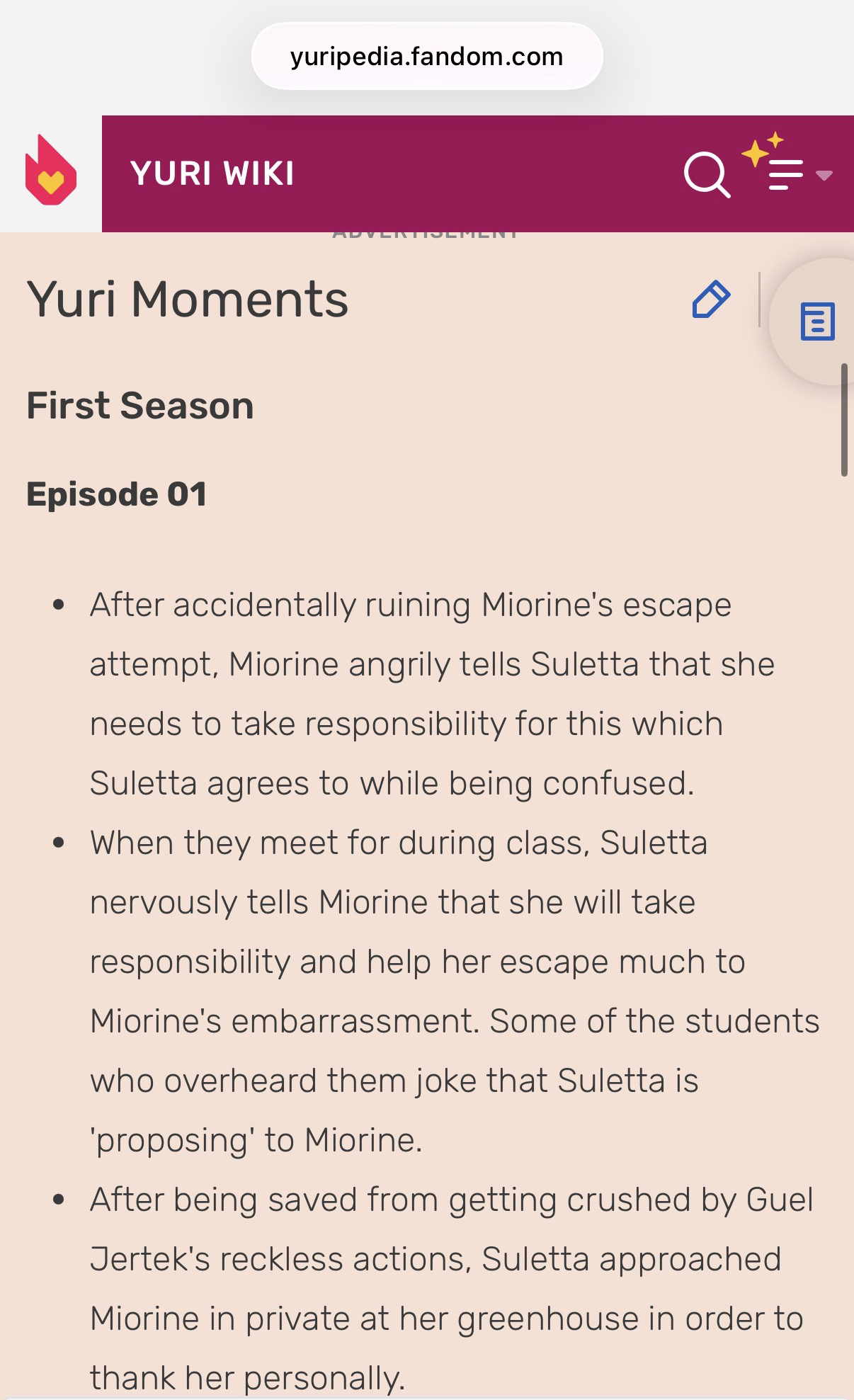Select the Yuri Moments section heading
The width and height of the screenshot is (854, 1400).
pos(188,299)
